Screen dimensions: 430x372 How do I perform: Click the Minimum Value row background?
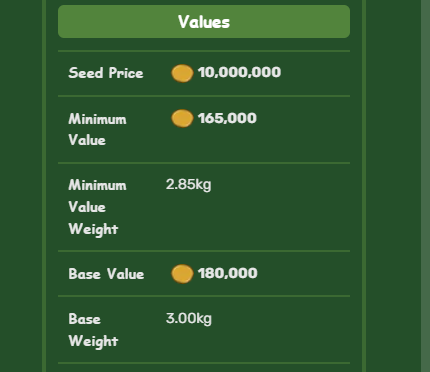(x=204, y=129)
